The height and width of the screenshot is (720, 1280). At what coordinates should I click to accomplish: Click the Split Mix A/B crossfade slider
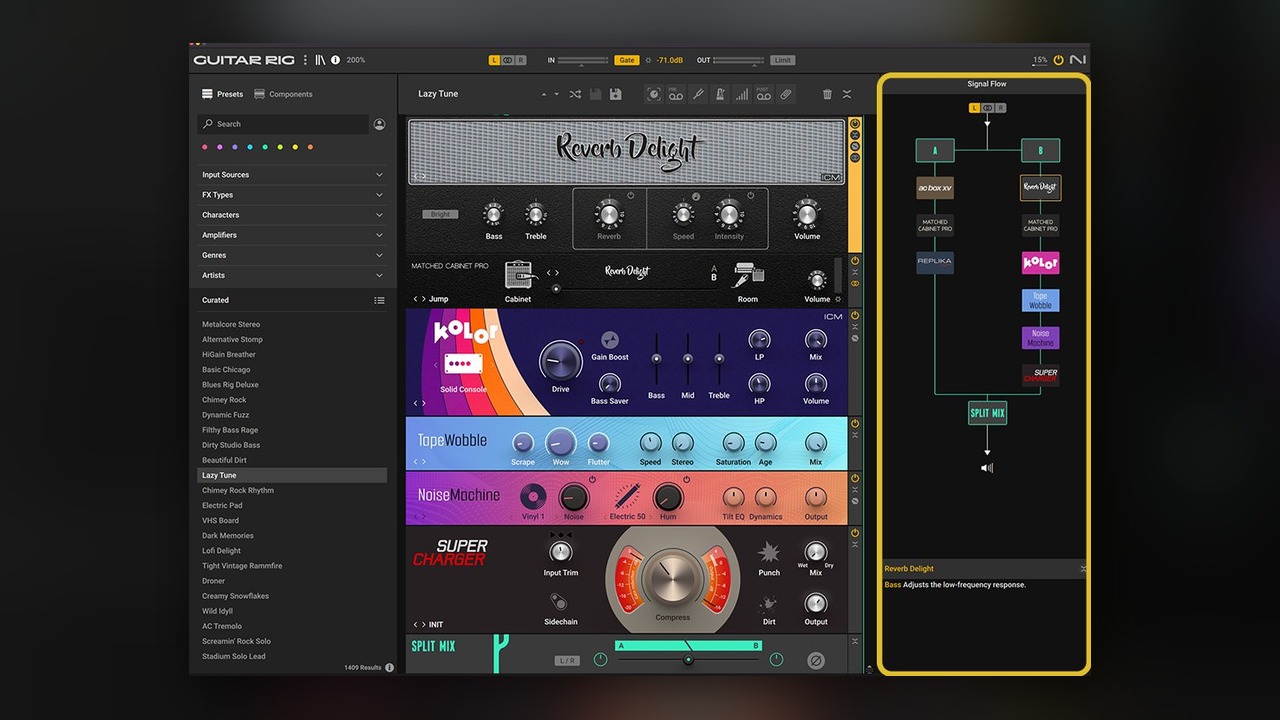pos(688,660)
